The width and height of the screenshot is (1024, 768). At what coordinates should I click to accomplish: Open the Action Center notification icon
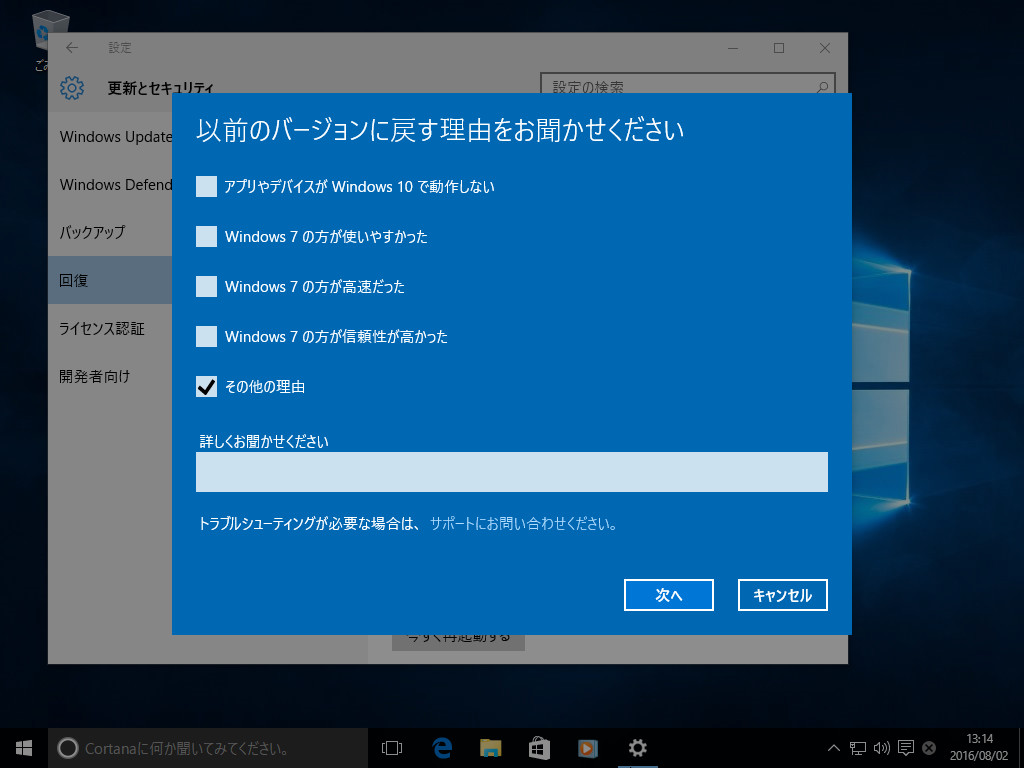[906, 748]
